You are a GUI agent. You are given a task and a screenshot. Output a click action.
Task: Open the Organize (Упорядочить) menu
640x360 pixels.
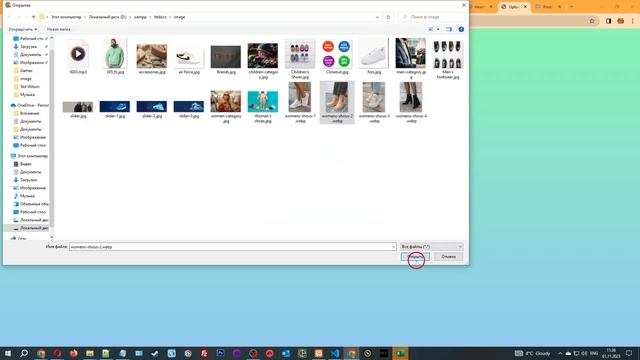(x=23, y=29)
